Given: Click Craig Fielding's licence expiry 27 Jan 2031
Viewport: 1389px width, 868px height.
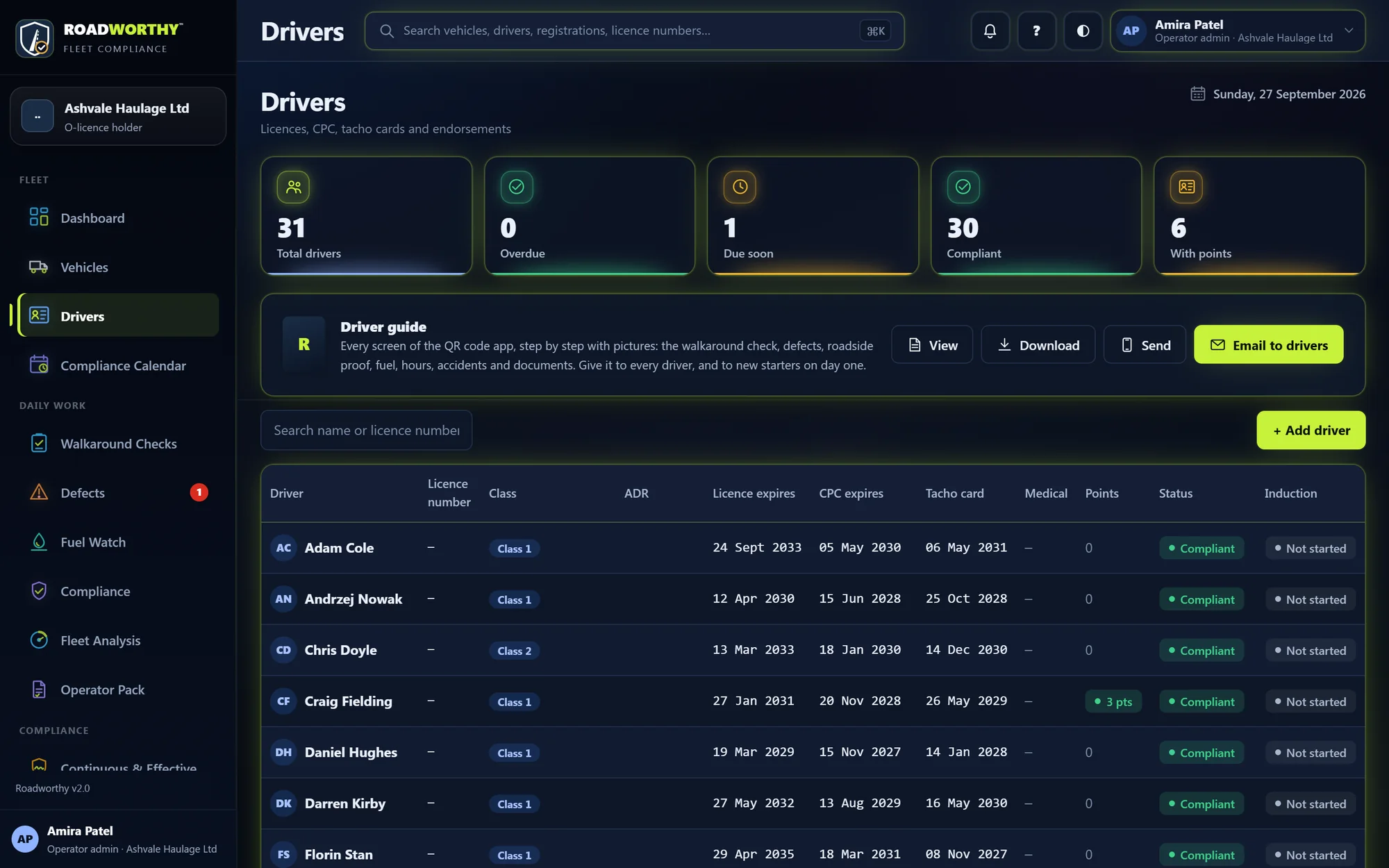Looking at the screenshot, I should tap(753, 701).
